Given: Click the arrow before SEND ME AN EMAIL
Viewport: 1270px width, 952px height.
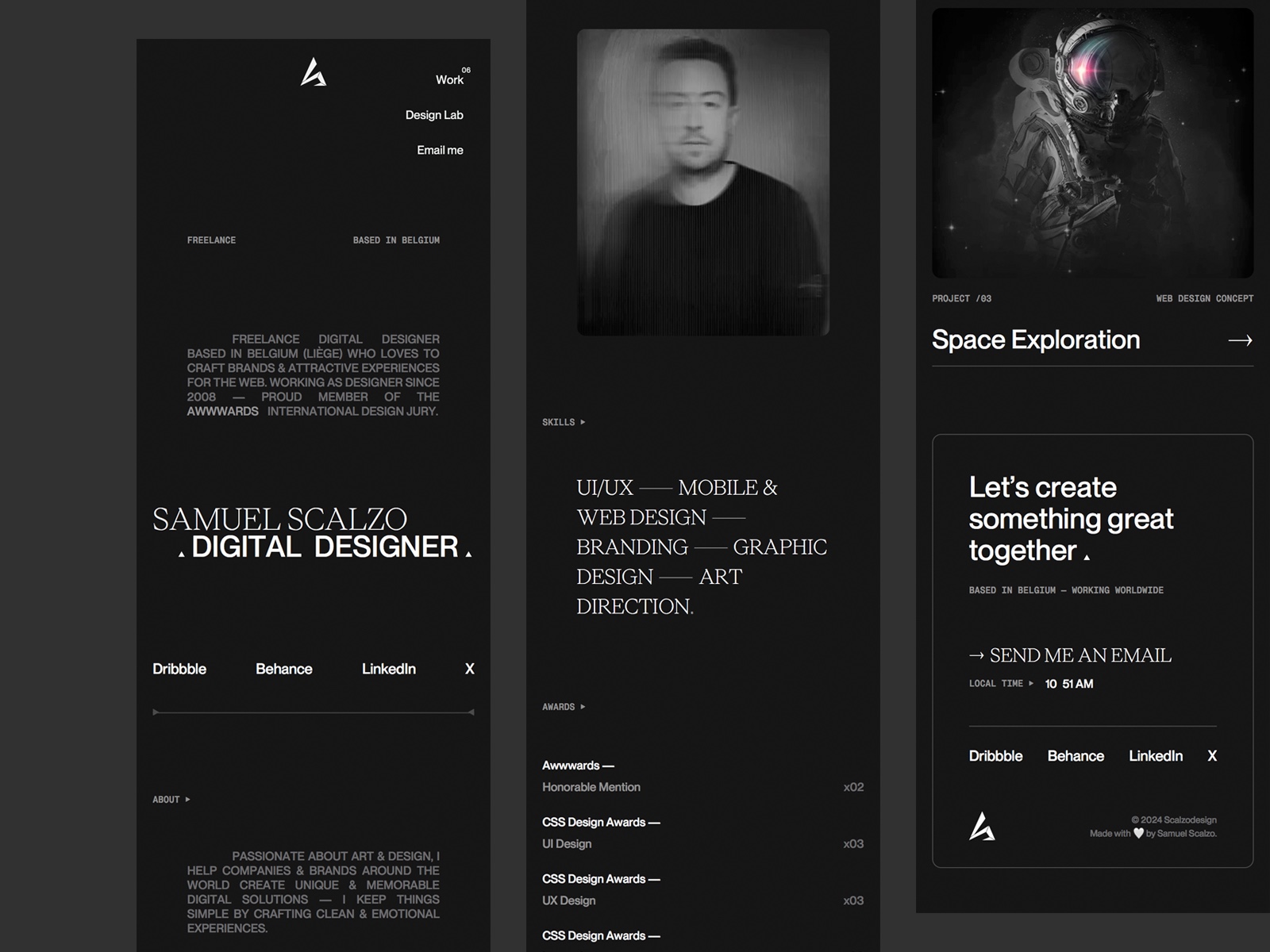Looking at the screenshot, I should pos(977,655).
